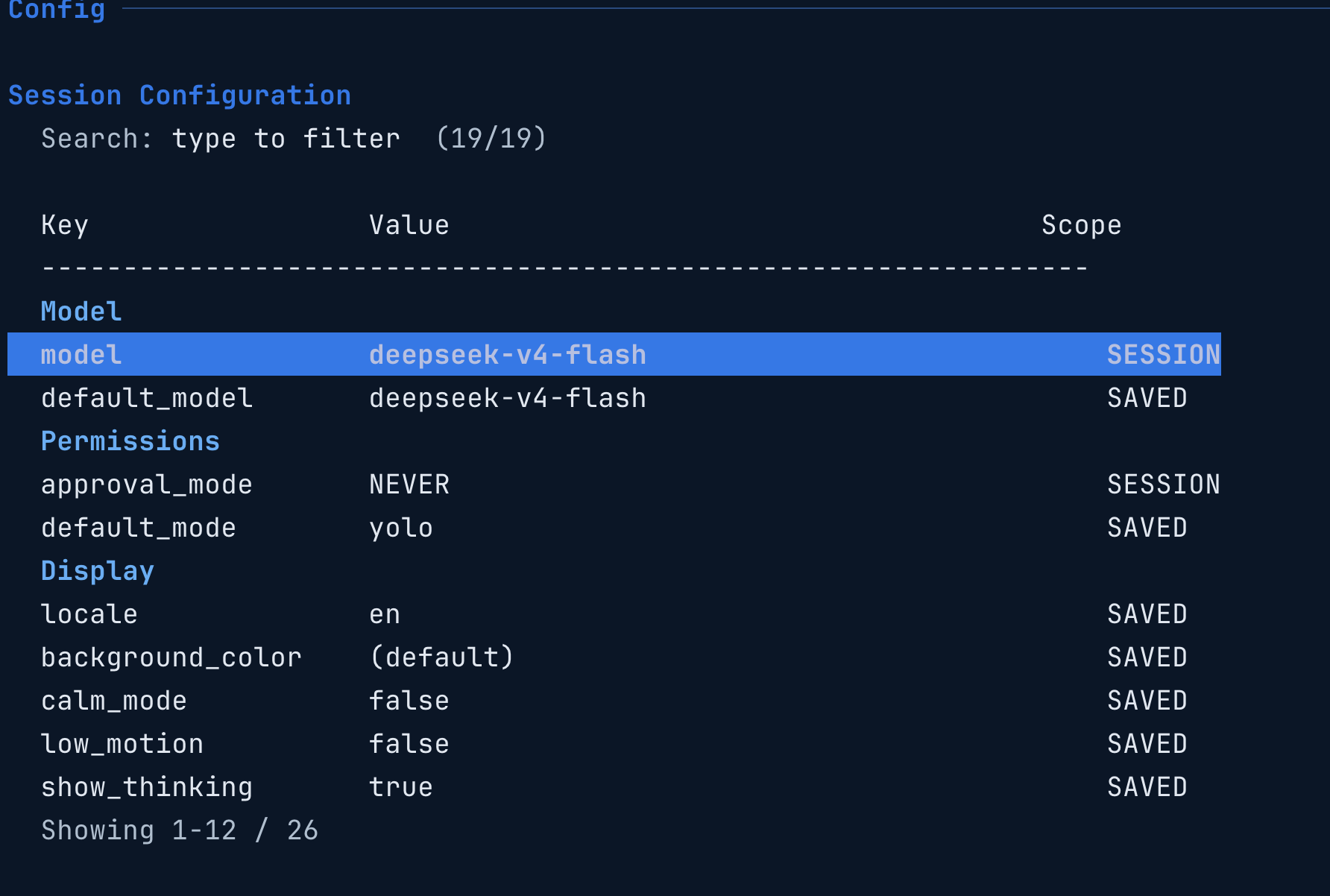Screen dimensions: 1330x896
Task: Toggle the calm_mode false value
Action: (409, 700)
